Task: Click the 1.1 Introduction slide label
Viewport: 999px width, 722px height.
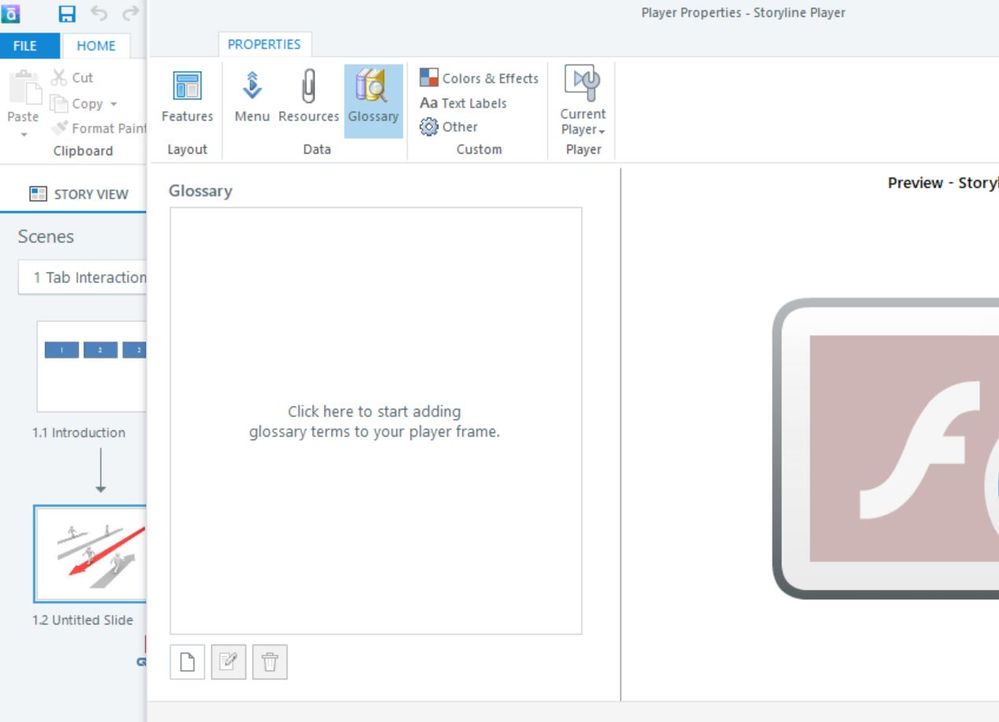Action: tap(79, 433)
